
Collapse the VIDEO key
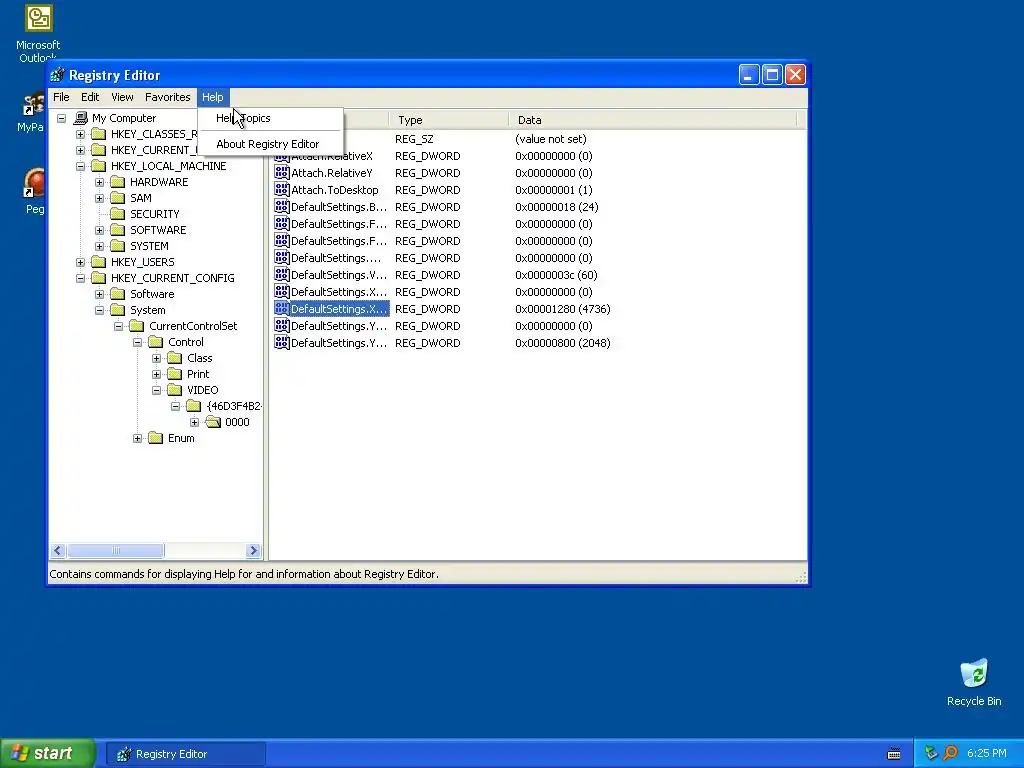click(157, 390)
